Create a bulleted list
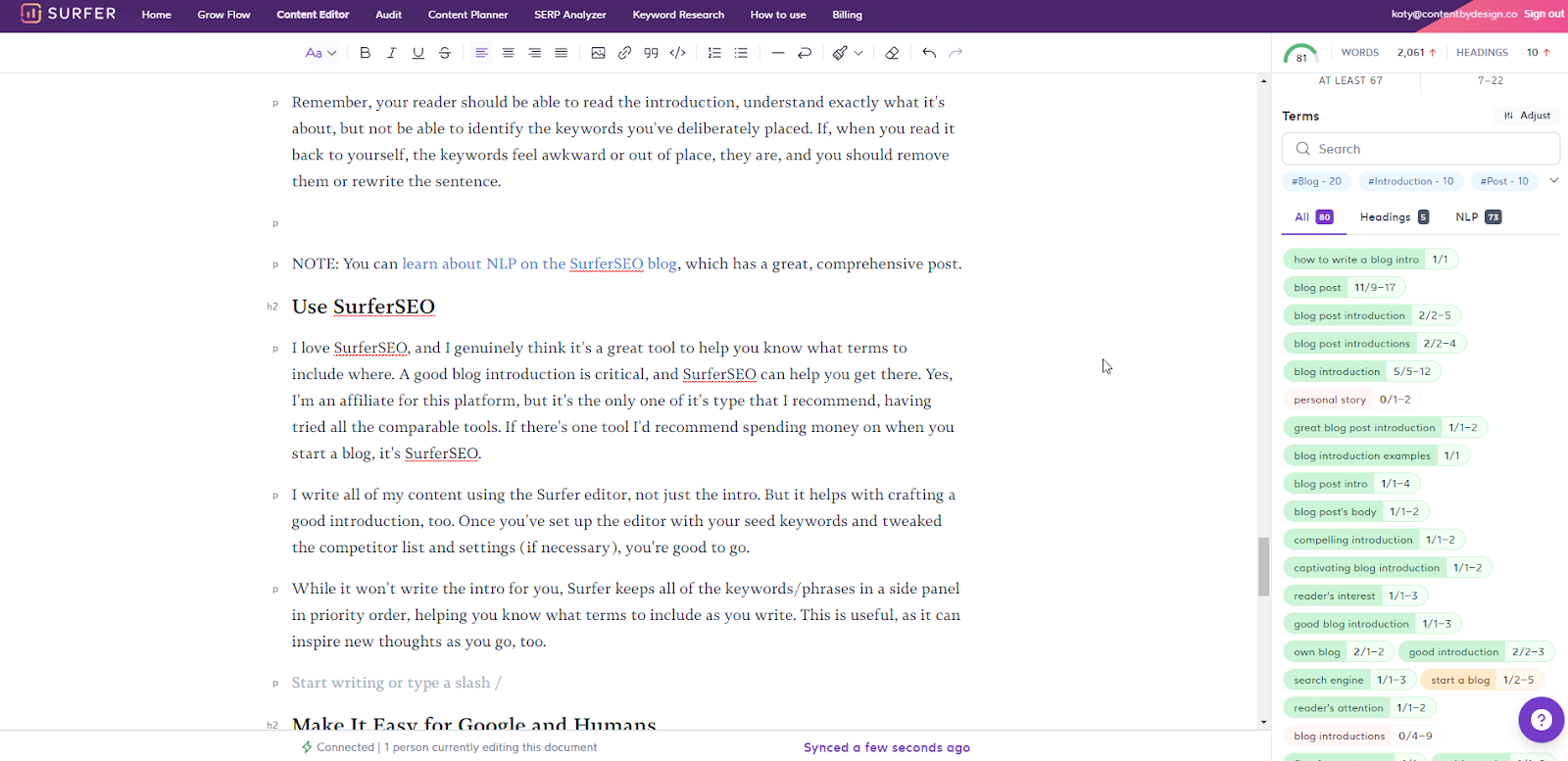The width and height of the screenshot is (1568, 761). click(741, 53)
